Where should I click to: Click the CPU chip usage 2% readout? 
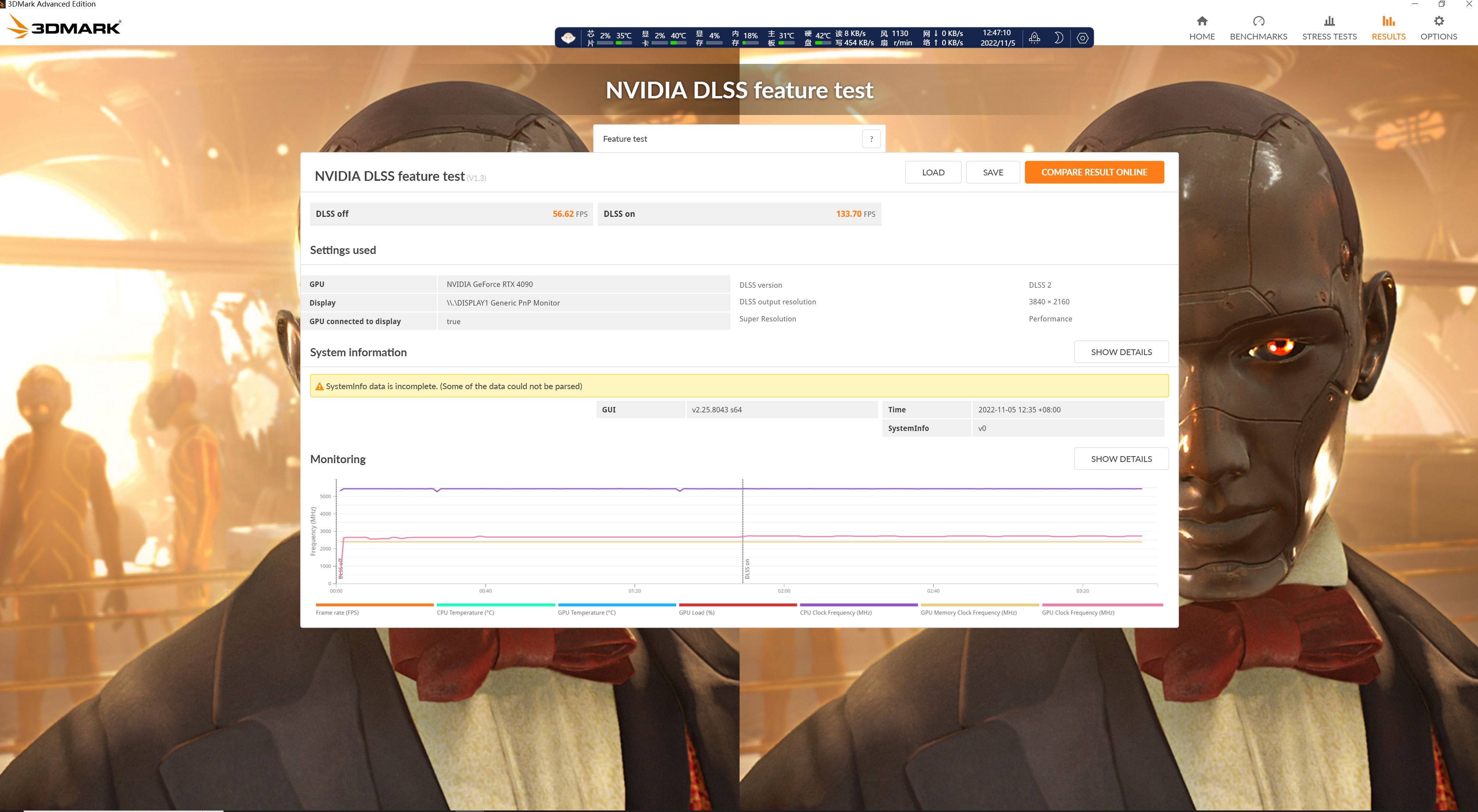[x=605, y=36]
